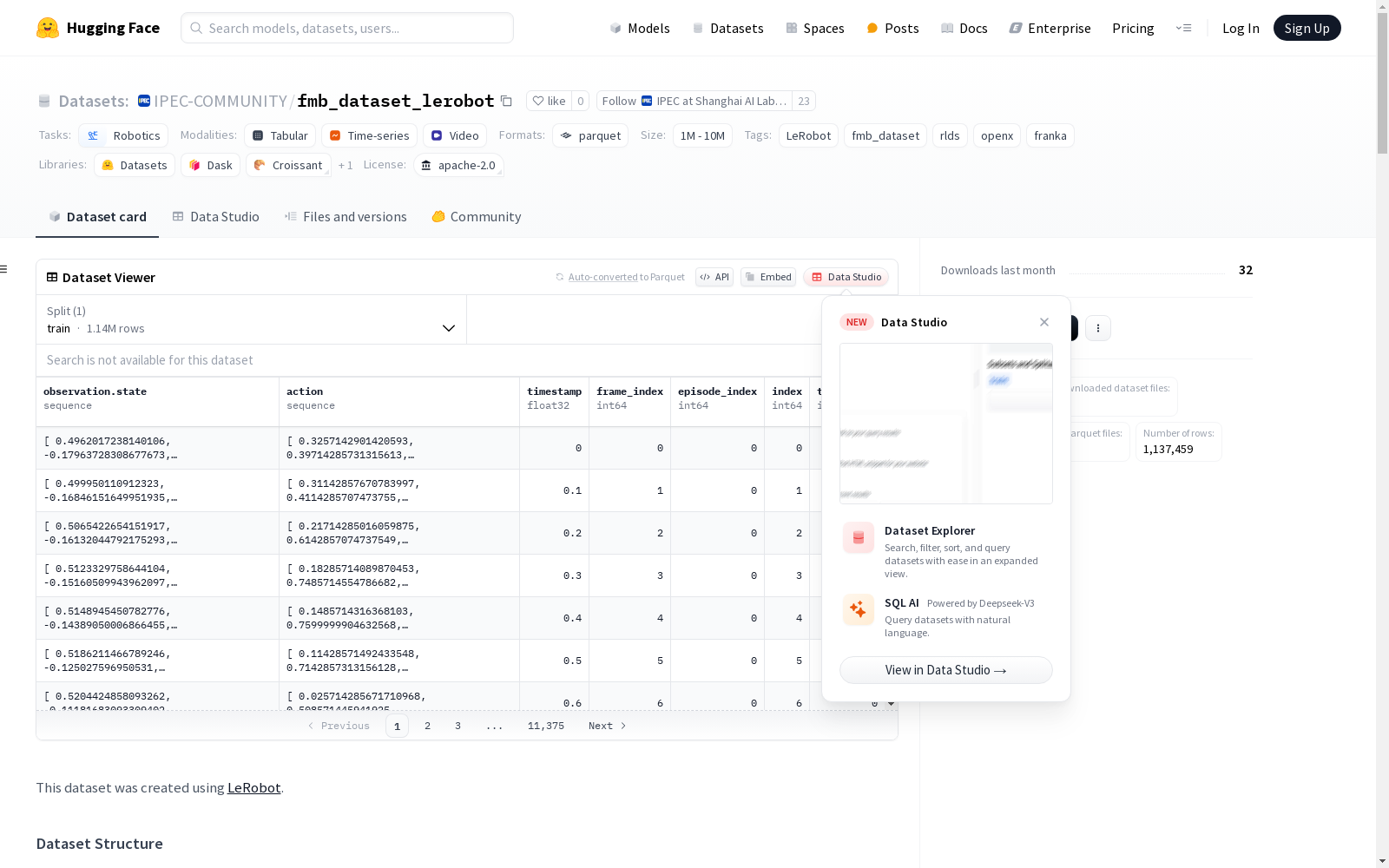This screenshot has width=1389, height=868.
Task: Click the Dataset Viewer table icon
Action: tap(52, 277)
